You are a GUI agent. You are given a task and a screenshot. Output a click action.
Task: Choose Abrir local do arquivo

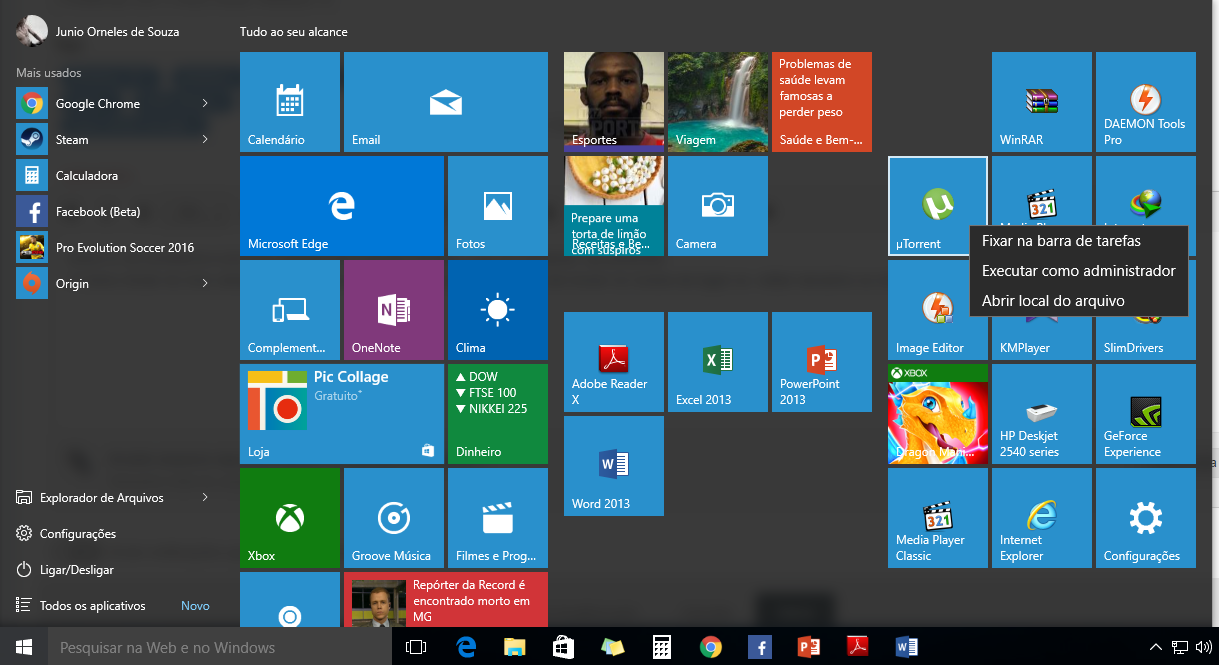(1079, 301)
